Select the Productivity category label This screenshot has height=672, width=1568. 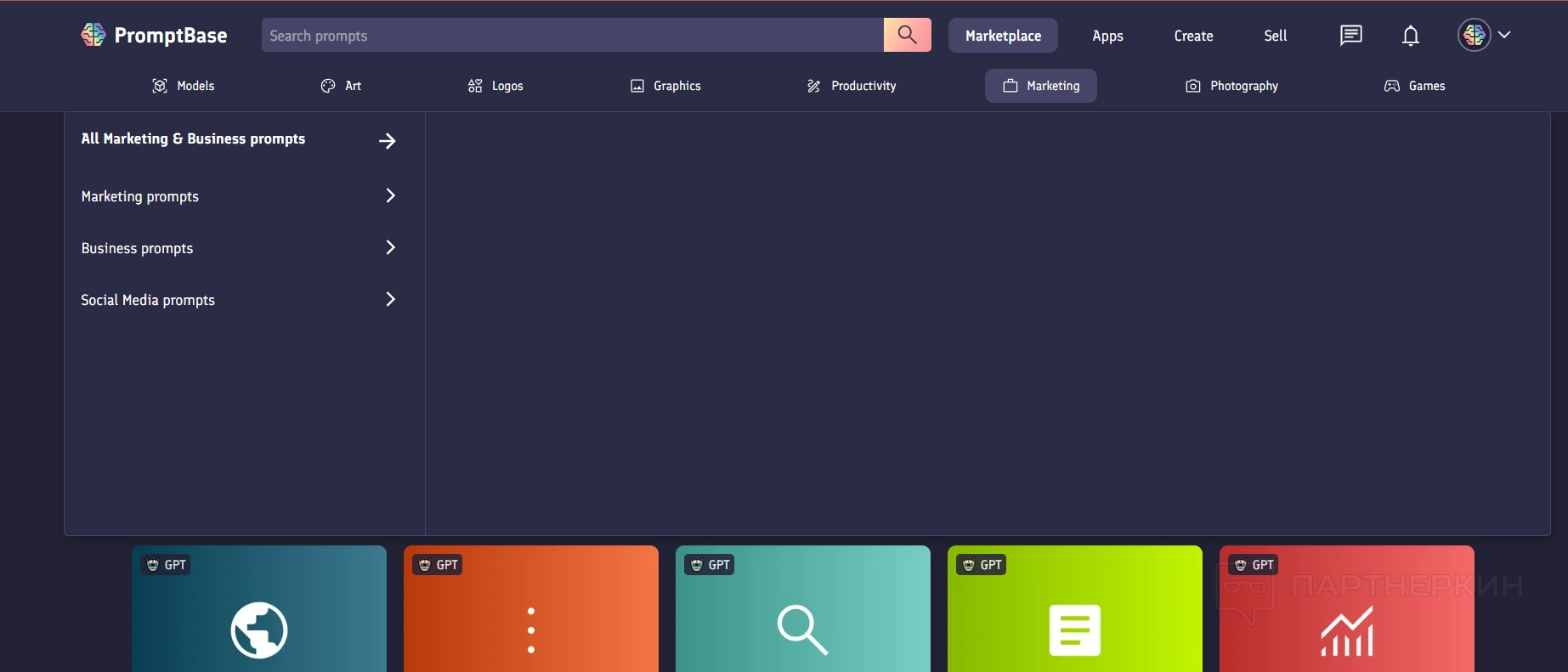(863, 86)
